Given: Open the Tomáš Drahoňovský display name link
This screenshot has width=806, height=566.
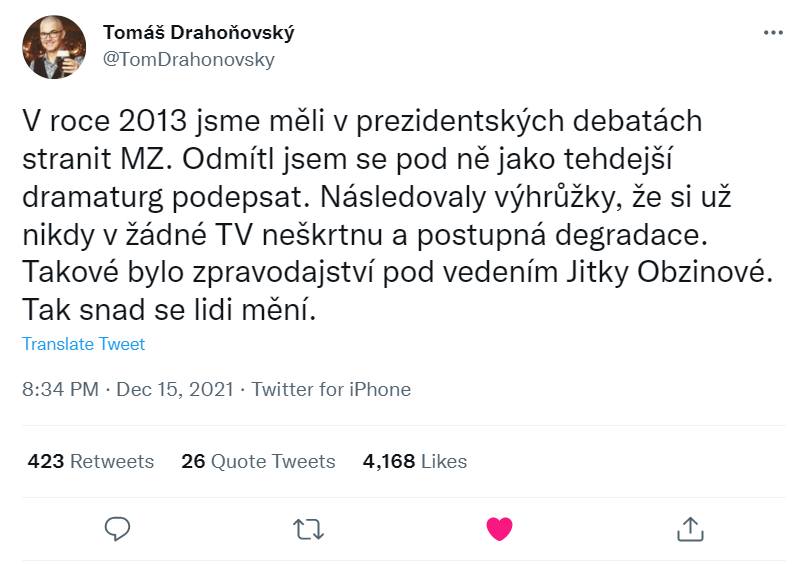Looking at the screenshot, I should tap(199, 33).
